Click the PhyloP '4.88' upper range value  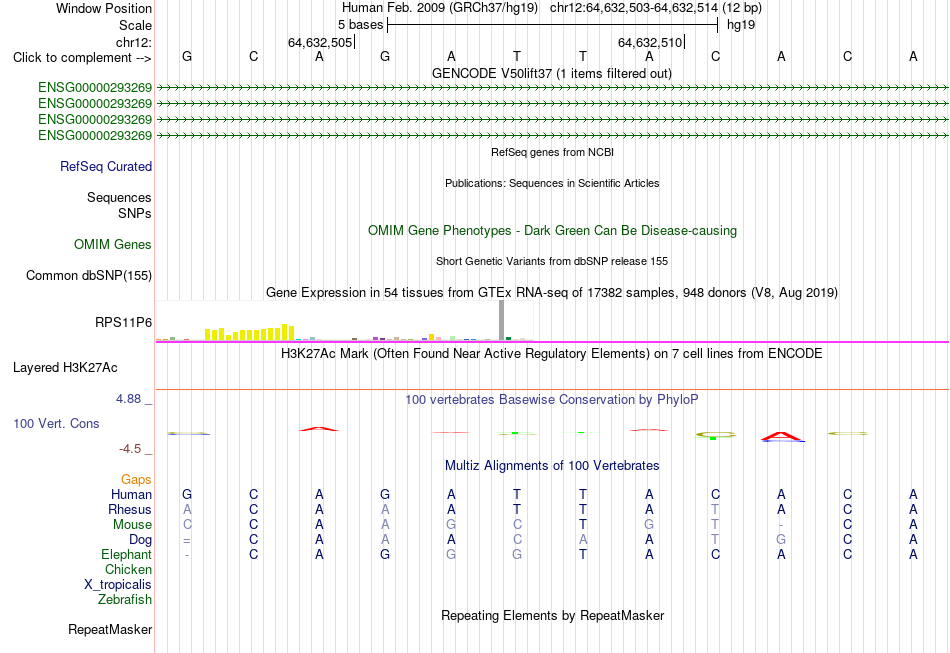128,399
